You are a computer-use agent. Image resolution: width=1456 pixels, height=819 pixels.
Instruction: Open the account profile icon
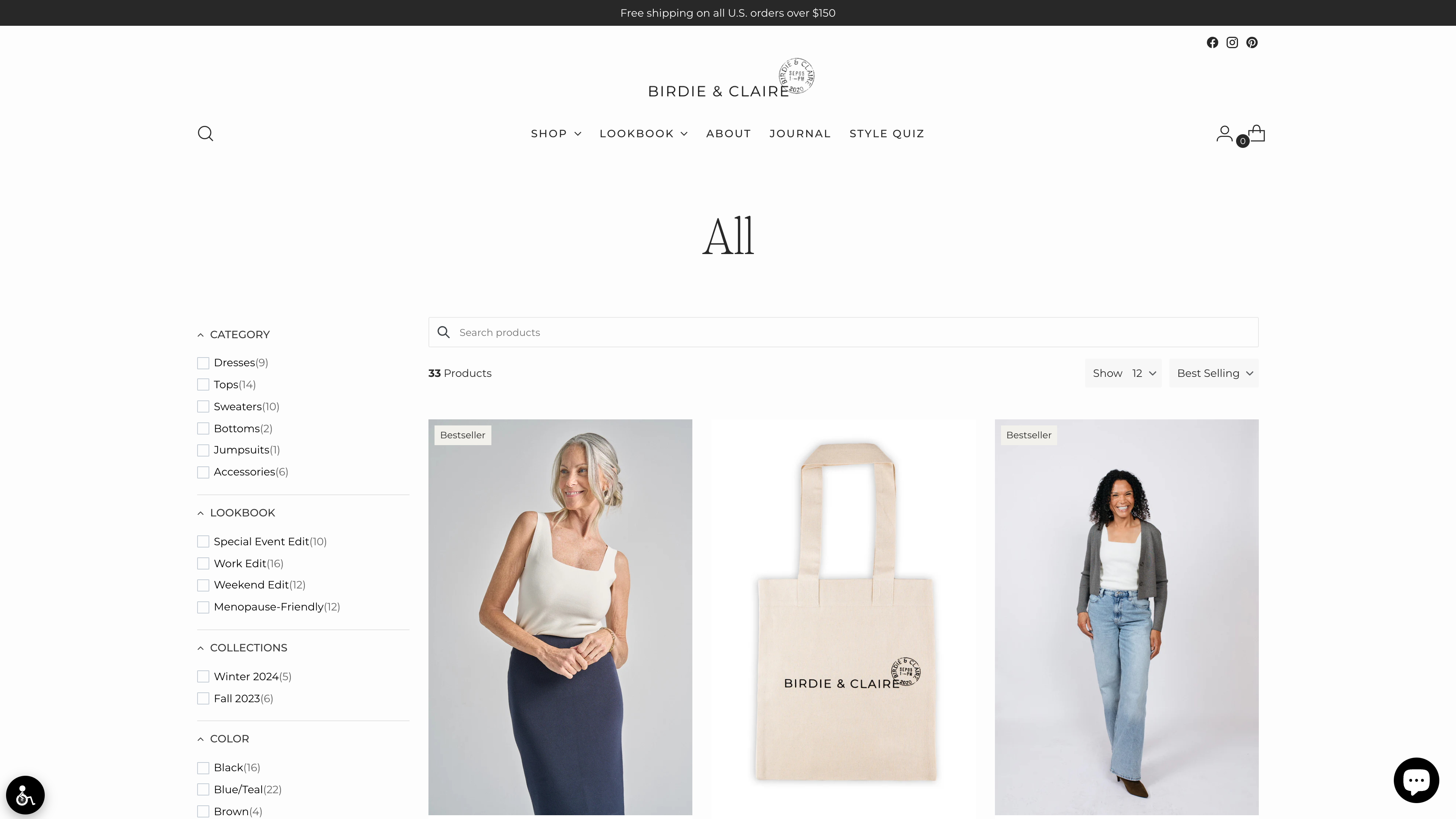pyautogui.click(x=1224, y=133)
